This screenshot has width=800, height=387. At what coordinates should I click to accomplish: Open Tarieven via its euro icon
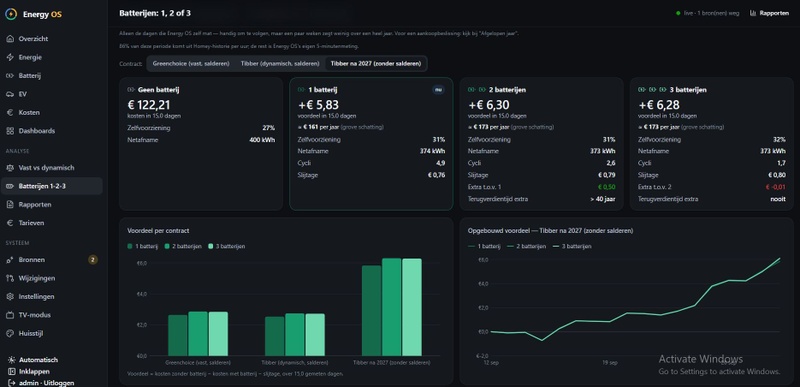pyautogui.click(x=10, y=223)
